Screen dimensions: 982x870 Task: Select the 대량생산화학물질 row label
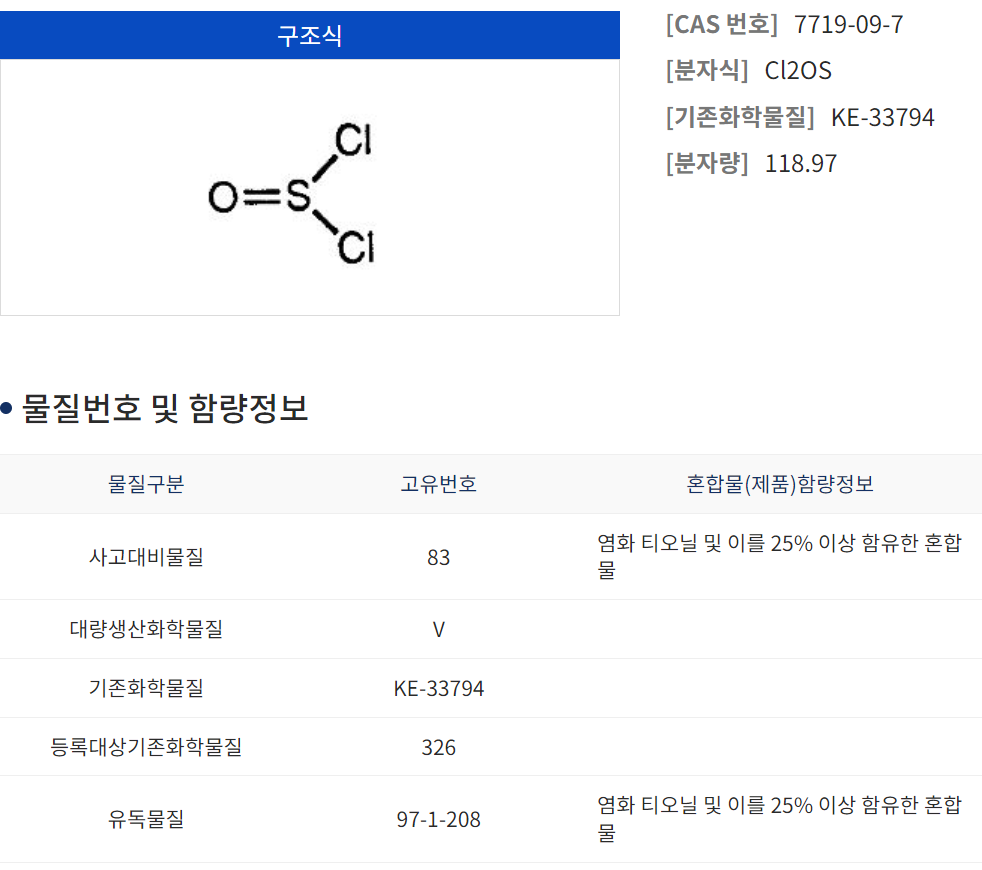point(146,629)
